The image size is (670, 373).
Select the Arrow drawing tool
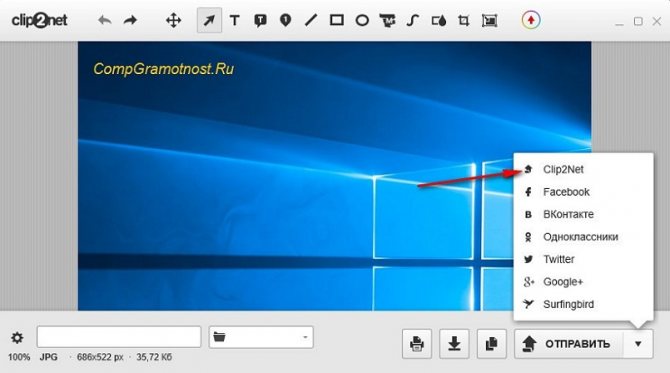click(209, 20)
